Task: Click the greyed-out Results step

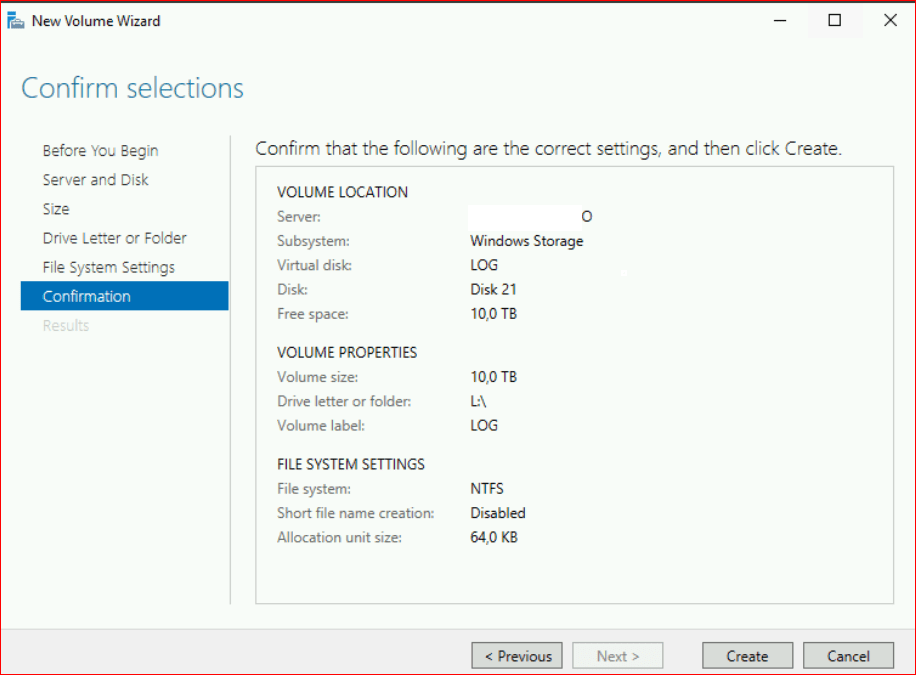Action: [65, 325]
